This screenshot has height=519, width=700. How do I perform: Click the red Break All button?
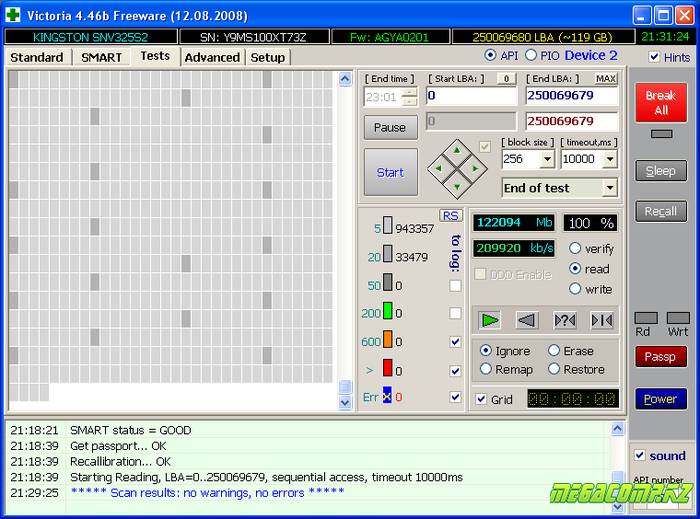(660, 103)
